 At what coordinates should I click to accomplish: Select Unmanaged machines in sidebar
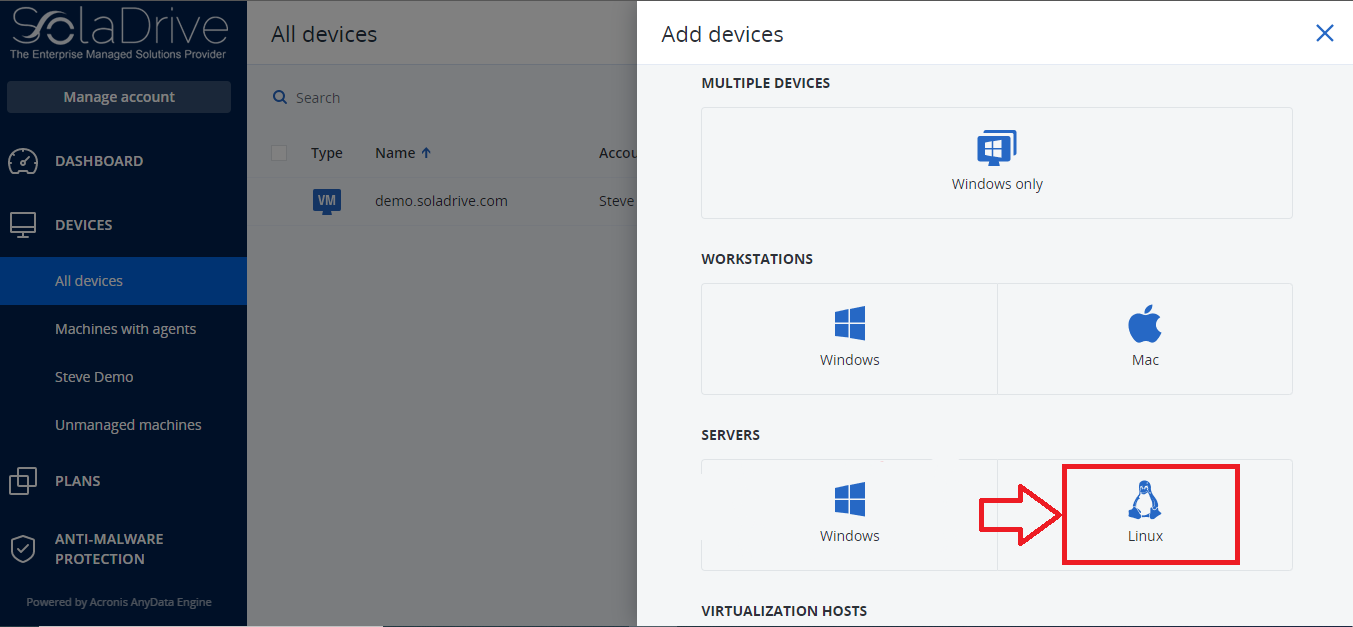point(128,425)
